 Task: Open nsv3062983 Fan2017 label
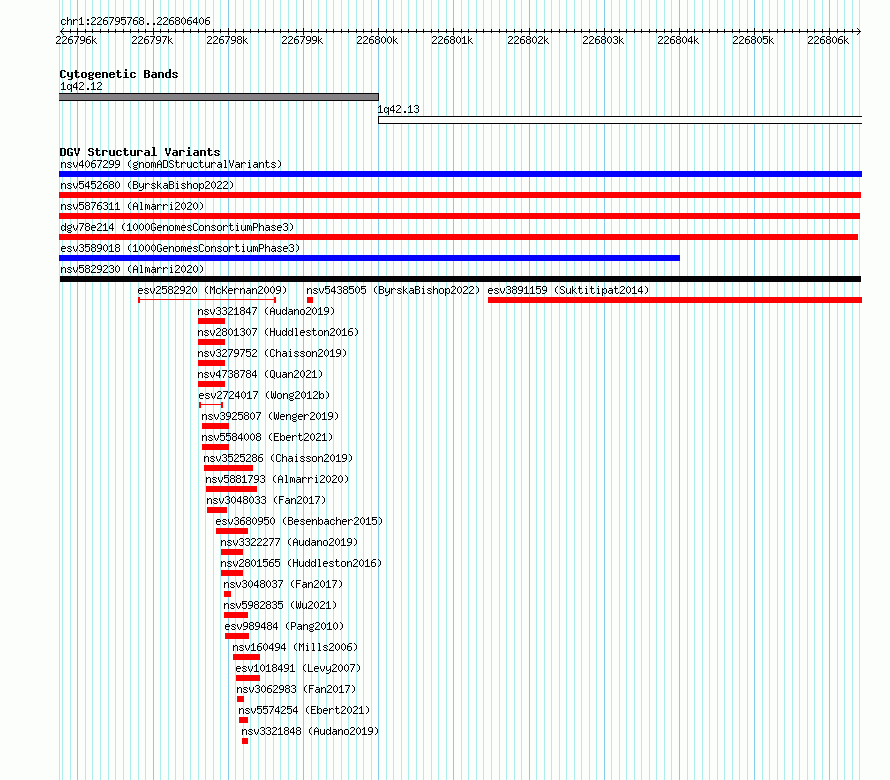tap(296, 689)
